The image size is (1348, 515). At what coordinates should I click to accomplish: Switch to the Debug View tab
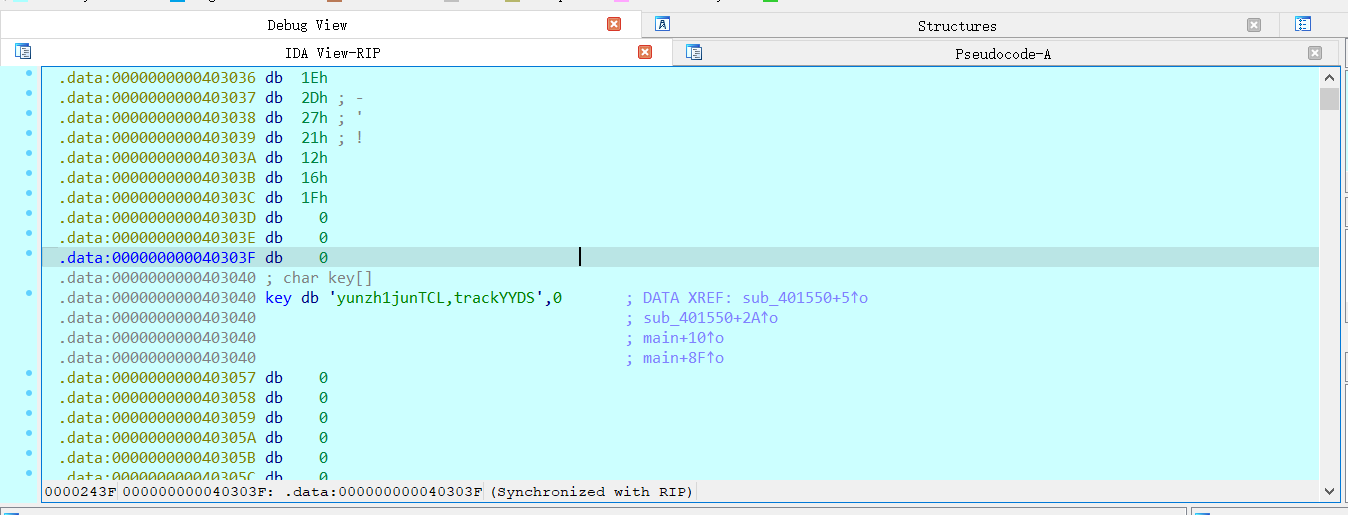coord(307,26)
